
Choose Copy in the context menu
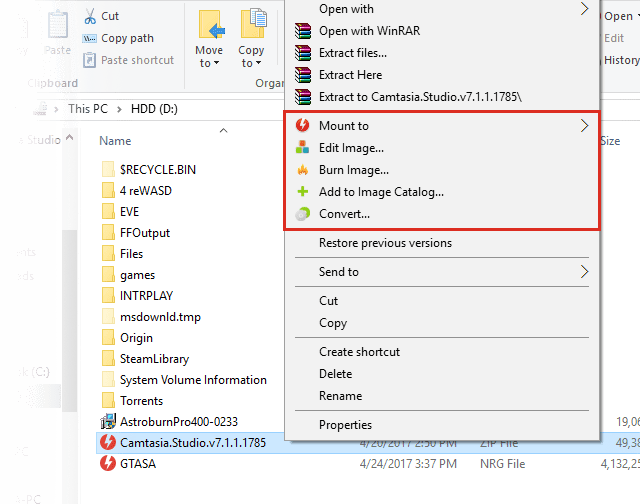click(442, 323)
